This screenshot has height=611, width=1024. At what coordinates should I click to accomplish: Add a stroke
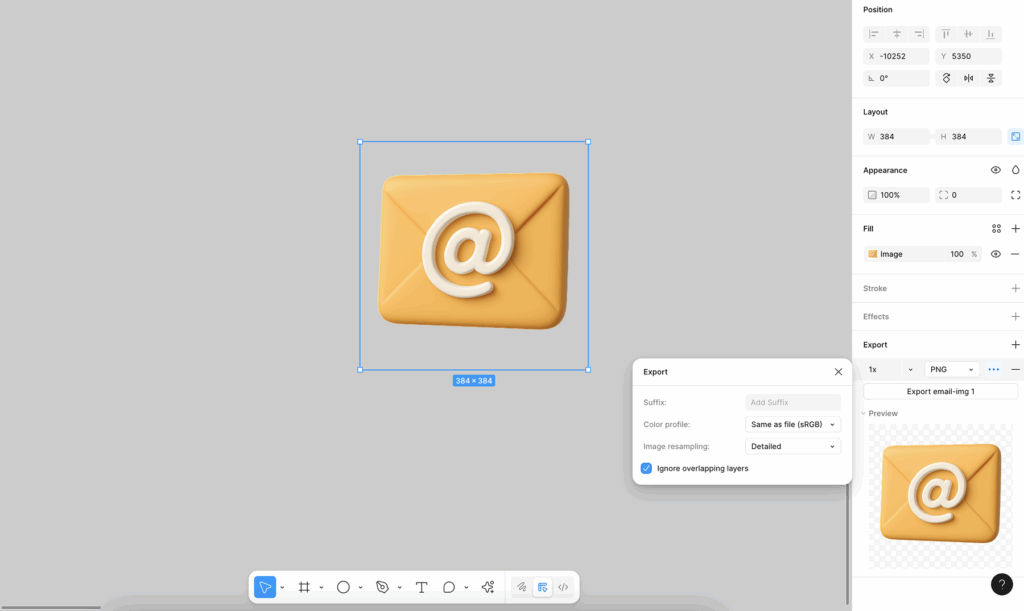pyautogui.click(x=1016, y=289)
